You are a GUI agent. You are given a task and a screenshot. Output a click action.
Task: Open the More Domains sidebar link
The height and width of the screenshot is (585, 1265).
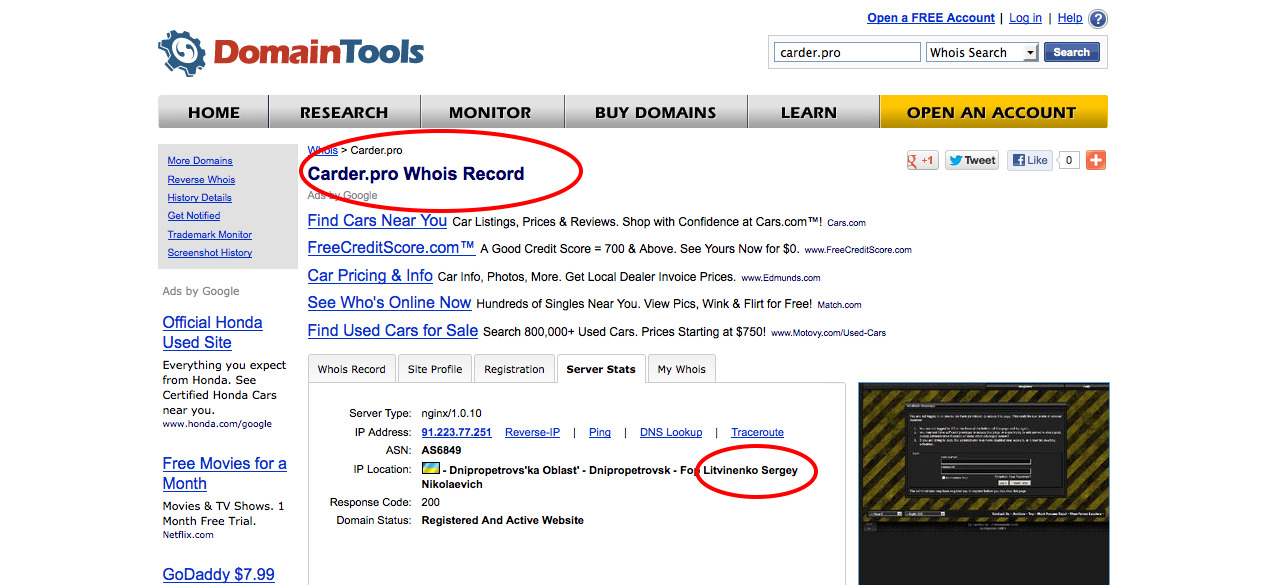coord(200,161)
